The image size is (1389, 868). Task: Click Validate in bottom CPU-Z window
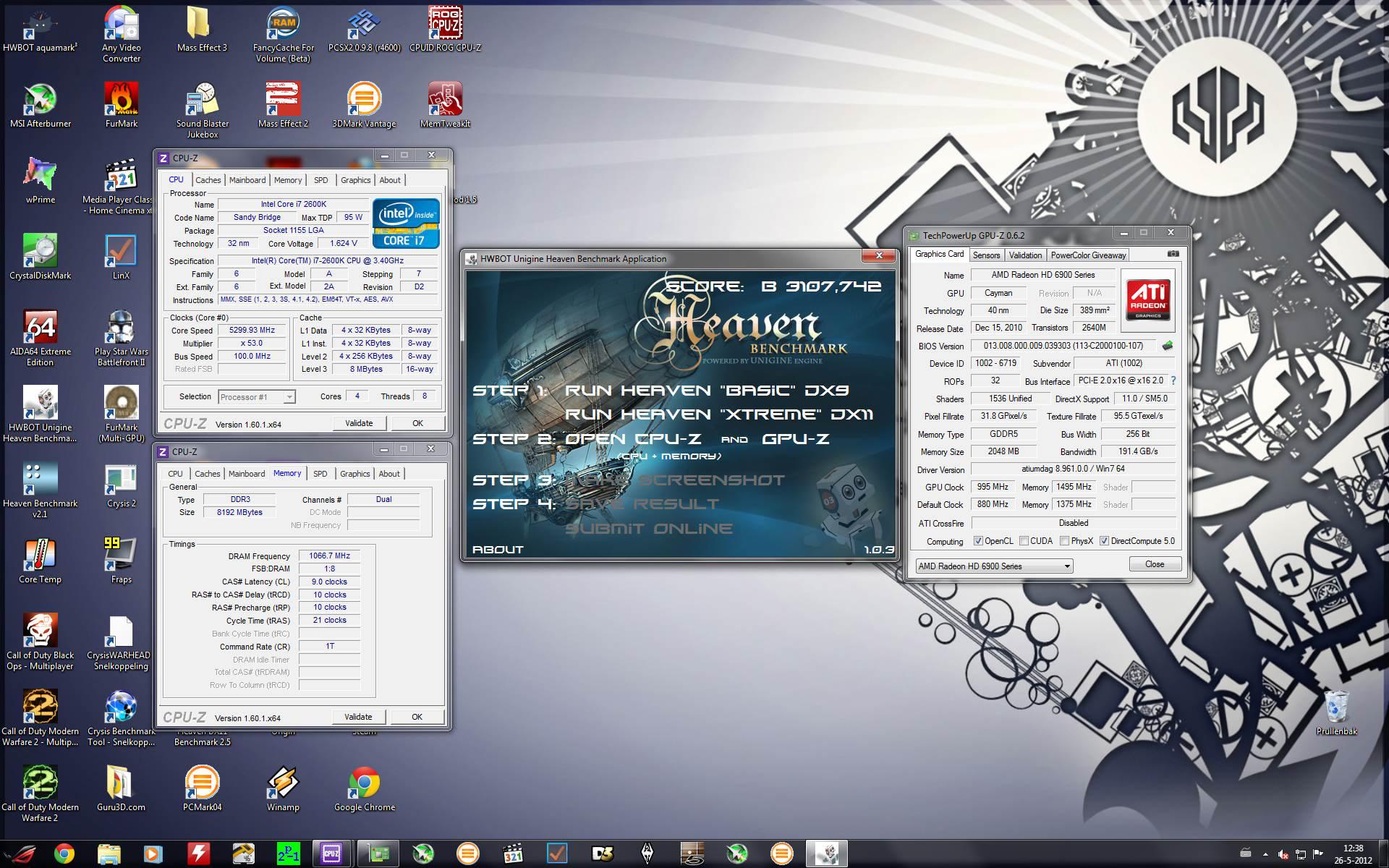[x=358, y=717]
